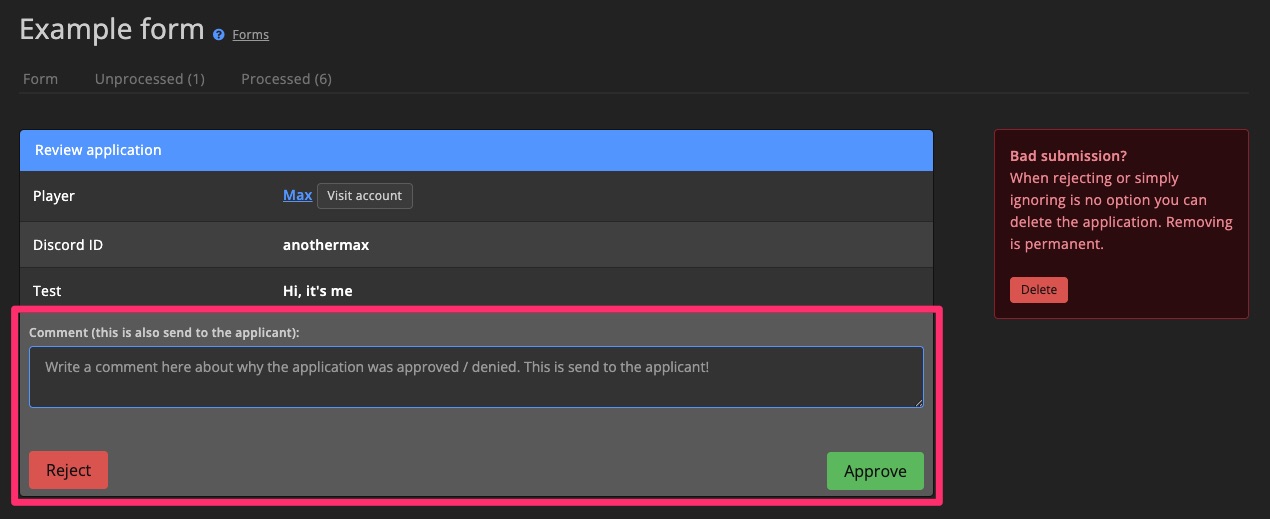The width and height of the screenshot is (1270, 519).
Task: Click the Visit account button
Action: pos(364,196)
